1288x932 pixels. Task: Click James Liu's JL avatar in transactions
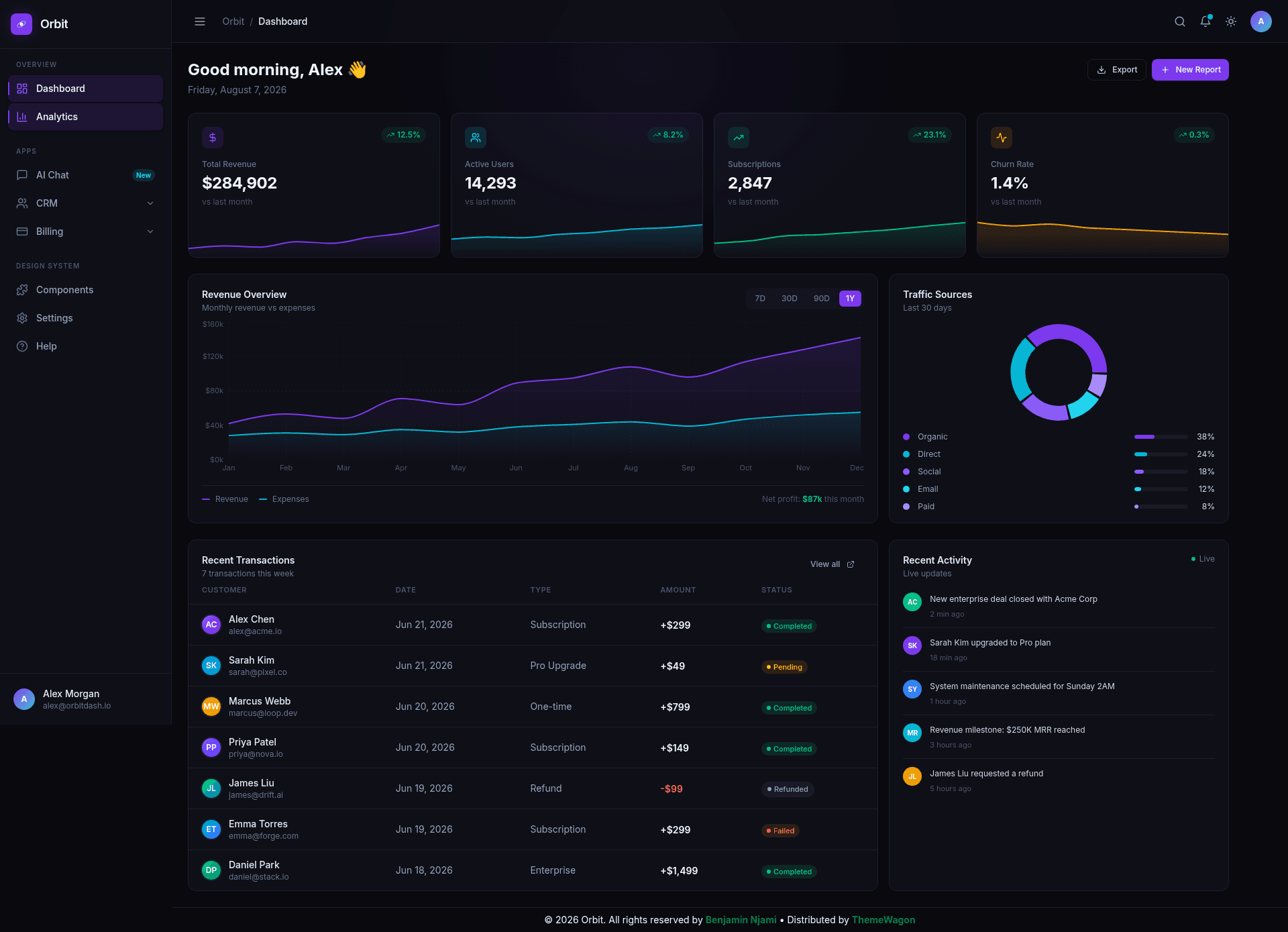click(x=211, y=788)
